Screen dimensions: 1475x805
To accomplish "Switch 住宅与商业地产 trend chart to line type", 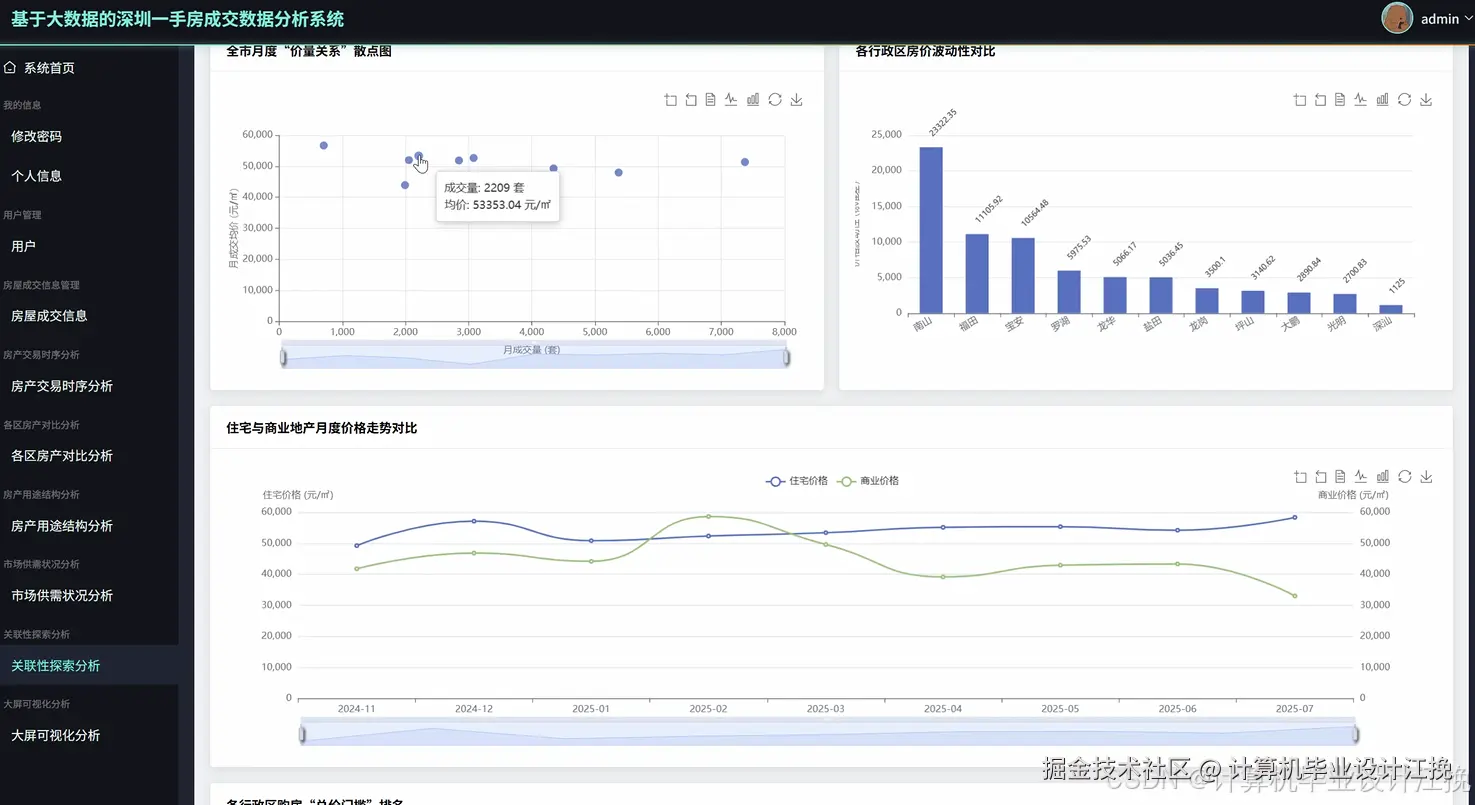I will (1360, 477).
